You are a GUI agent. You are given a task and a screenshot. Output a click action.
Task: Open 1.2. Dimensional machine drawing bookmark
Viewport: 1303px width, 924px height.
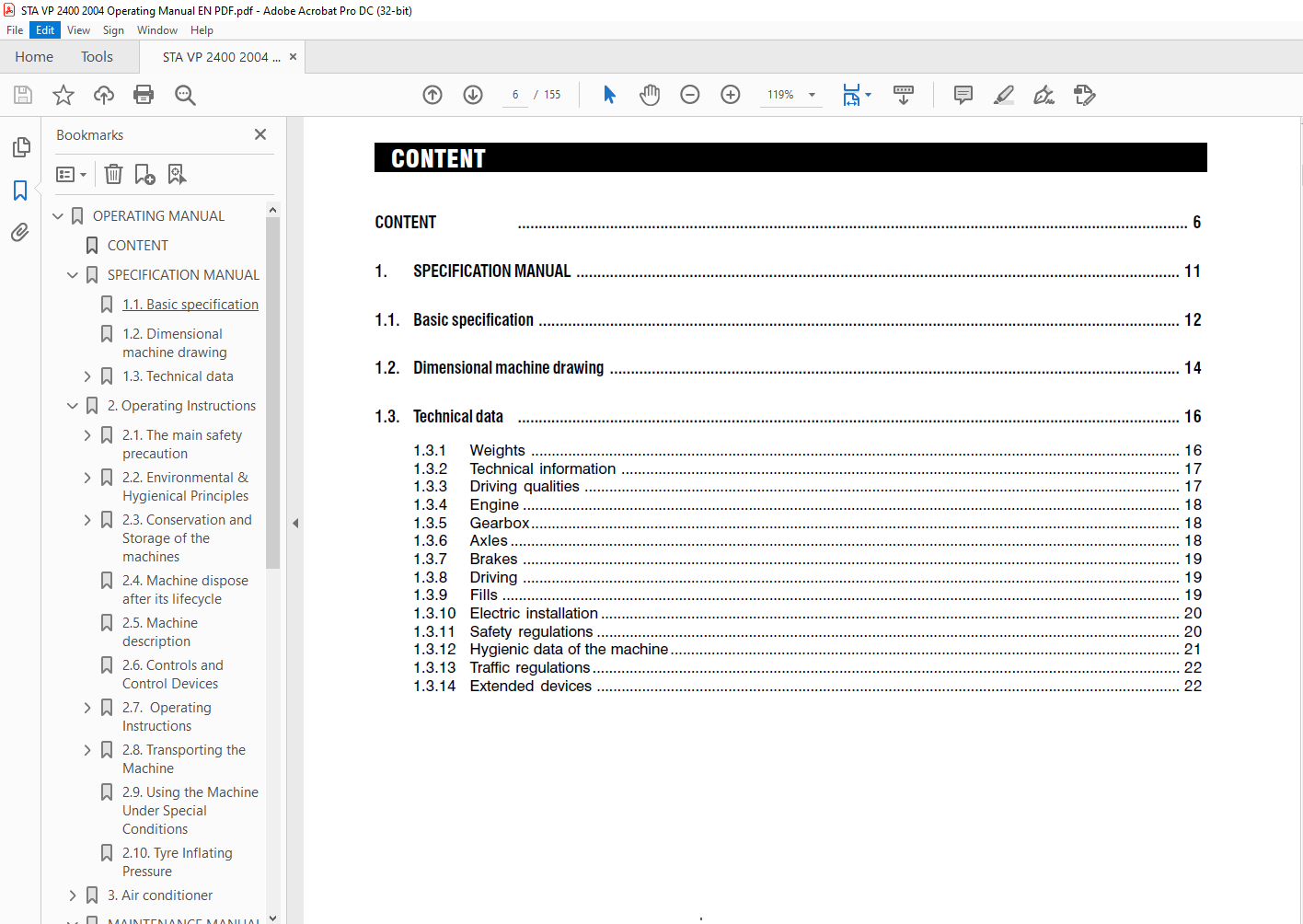(175, 343)
